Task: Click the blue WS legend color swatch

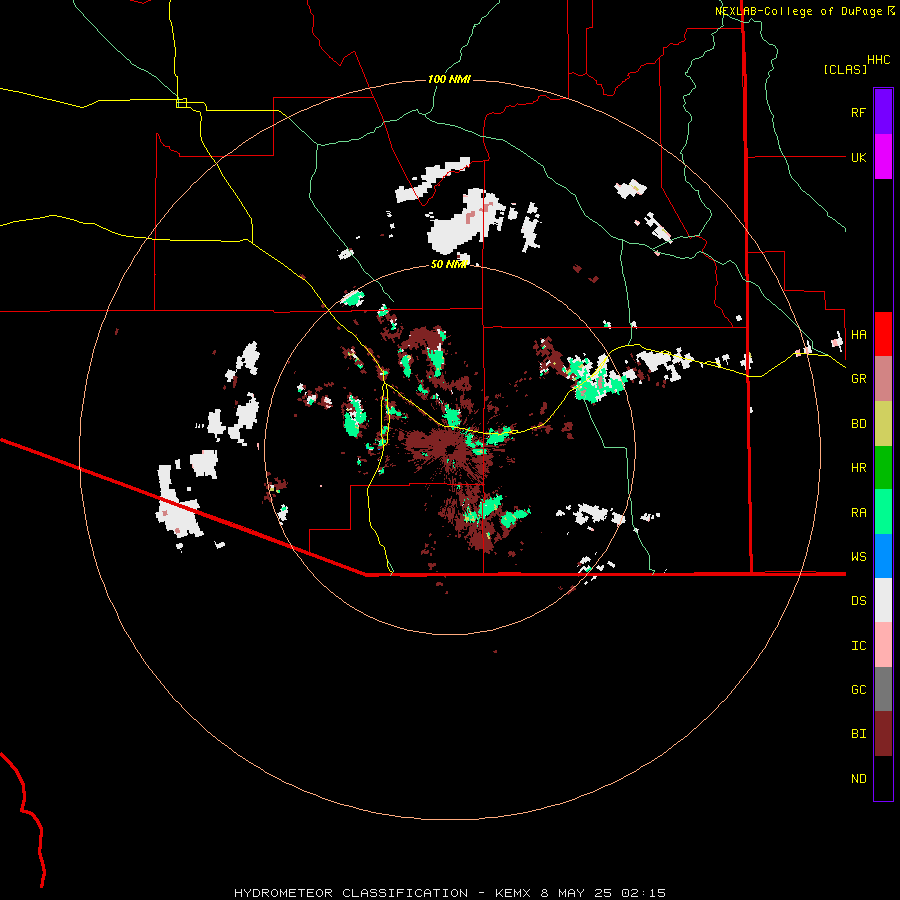Action: pos(883,556)
